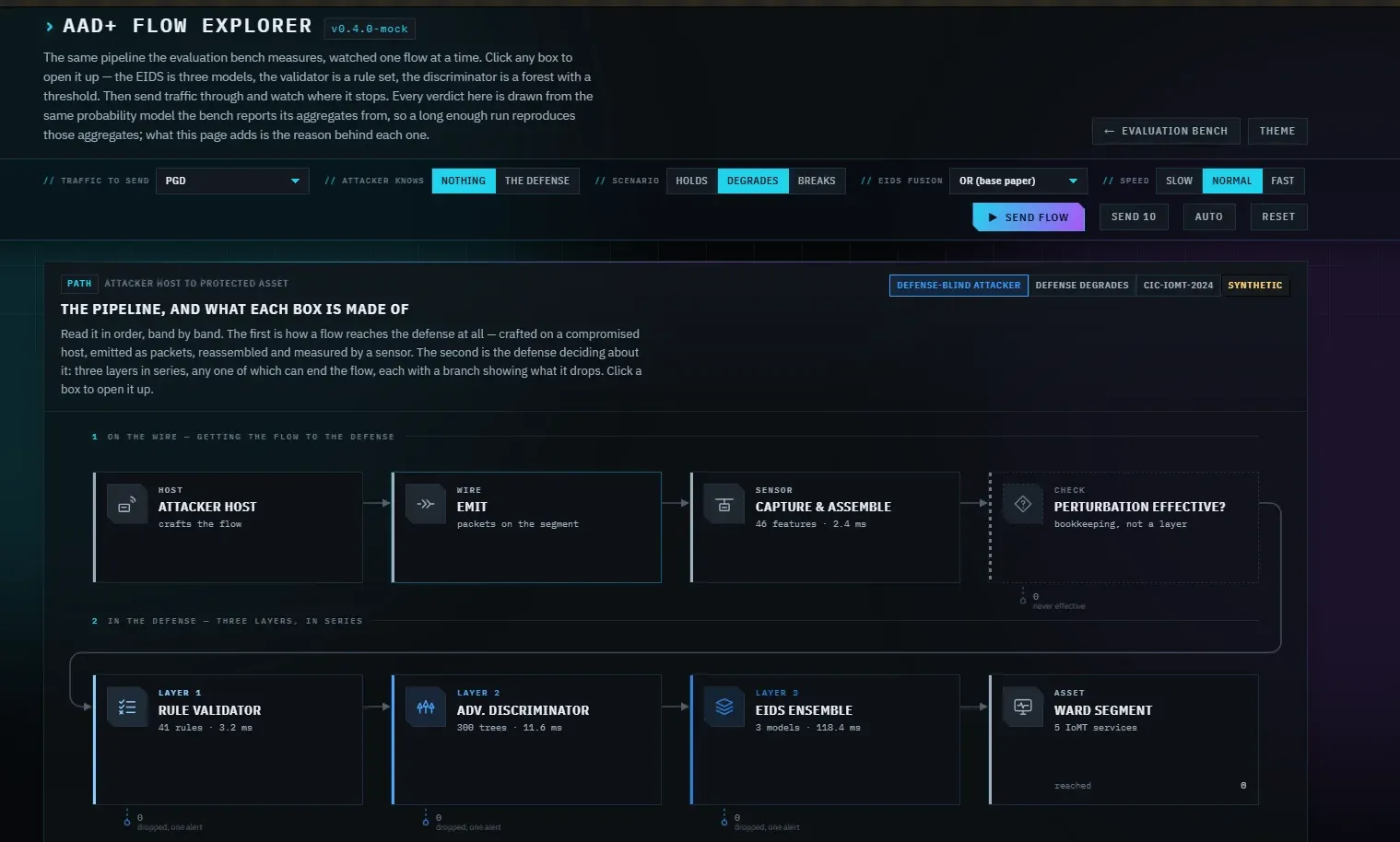Click the "Attacker host to protected asset" label
This screenshot has height=842, width=1400.
tap(196, 284)
